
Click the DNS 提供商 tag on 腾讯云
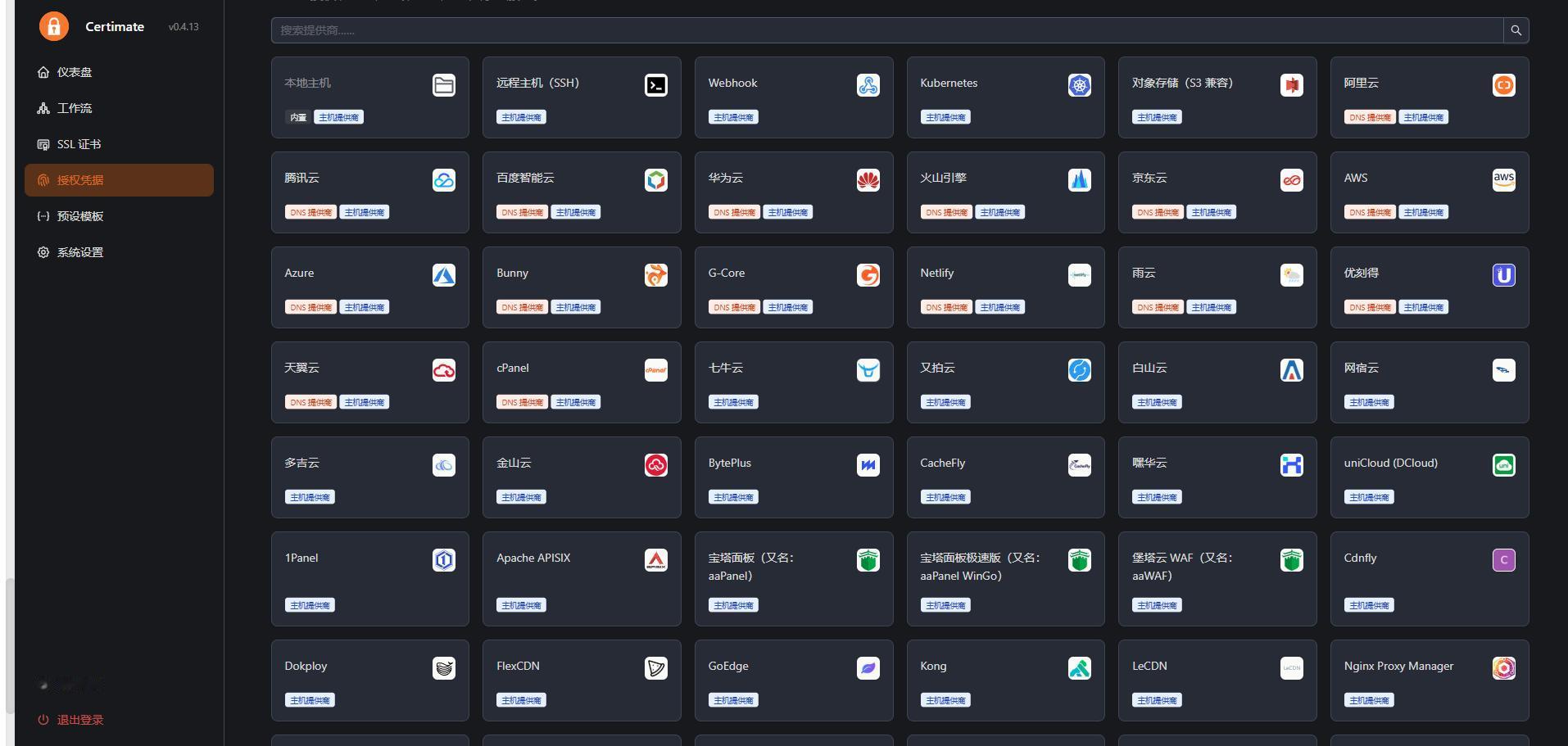[x=310, y=212]
